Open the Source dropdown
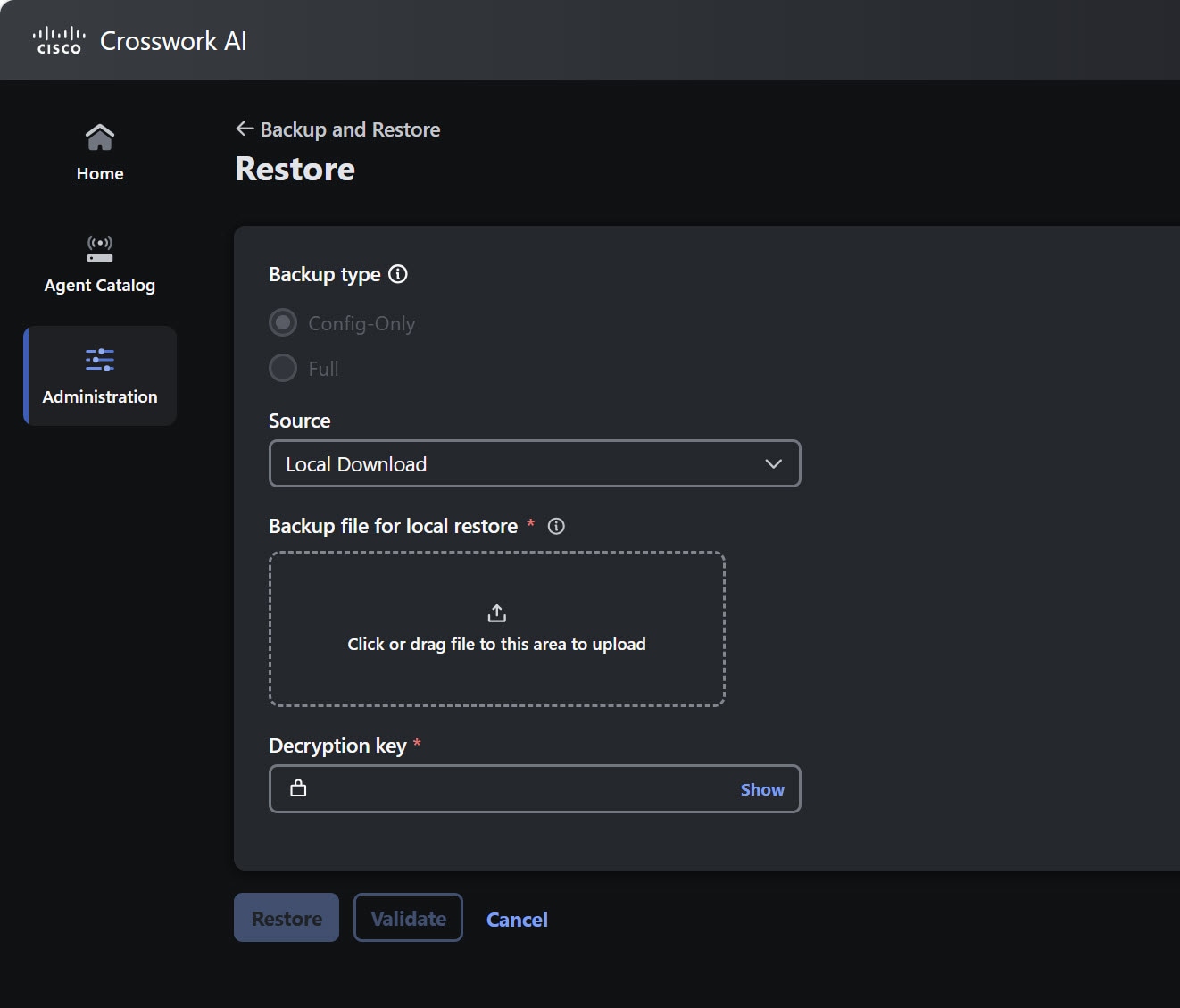 pos(535,463)
